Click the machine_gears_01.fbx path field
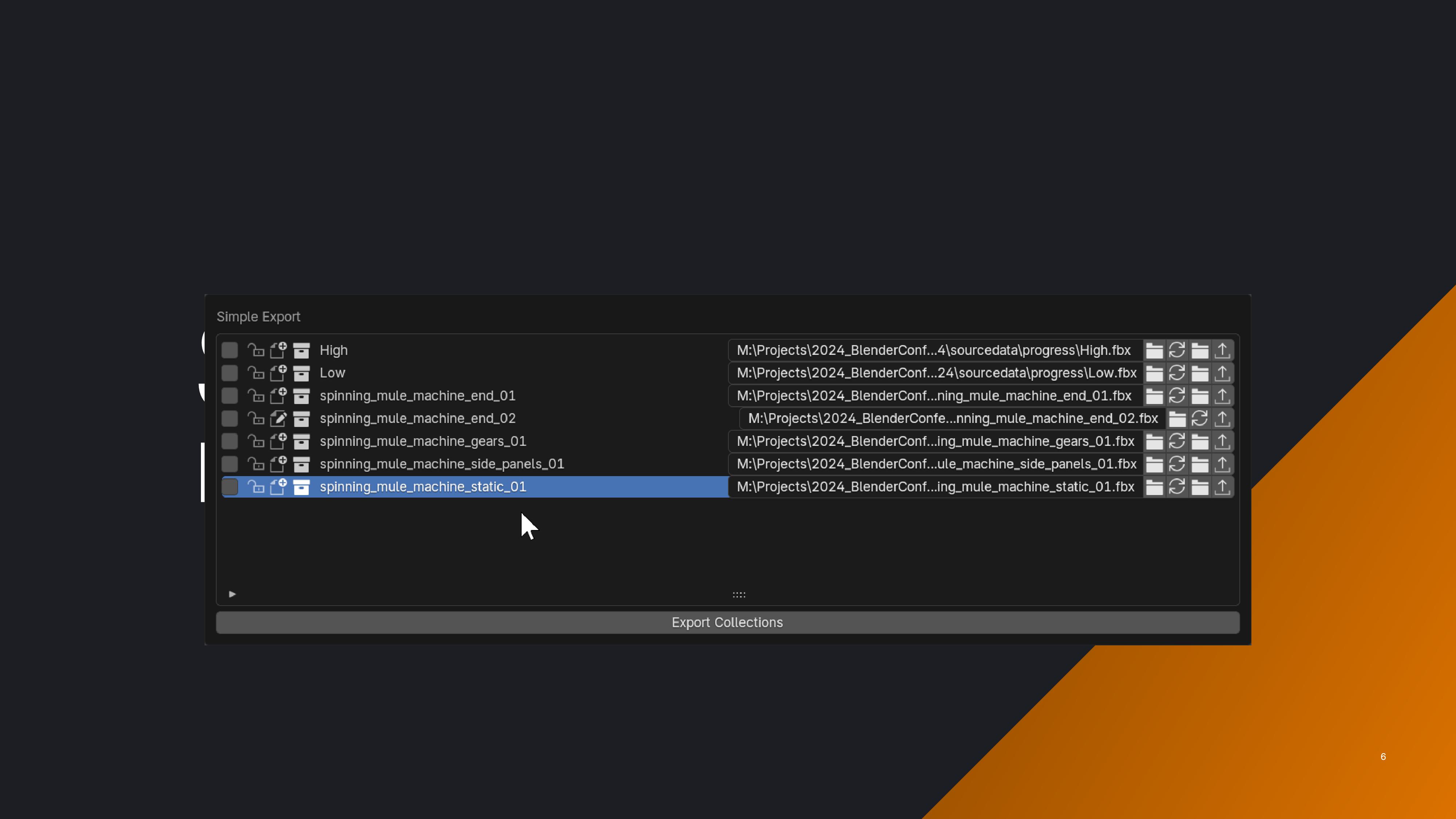Screen dimensions: 1456x819 (x=935, y=442)
